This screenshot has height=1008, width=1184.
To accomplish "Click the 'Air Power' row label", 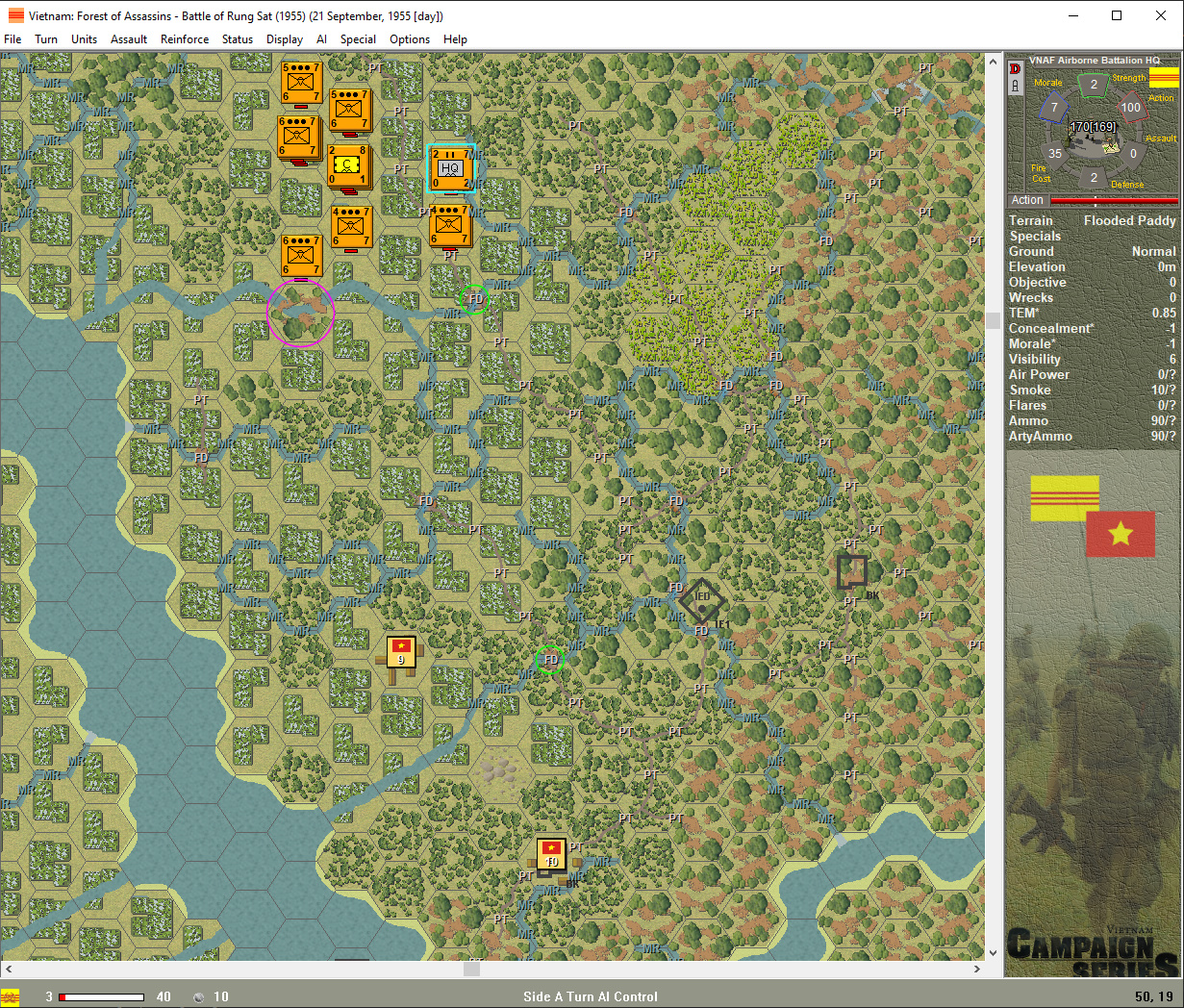I will tap(1039, 374).
